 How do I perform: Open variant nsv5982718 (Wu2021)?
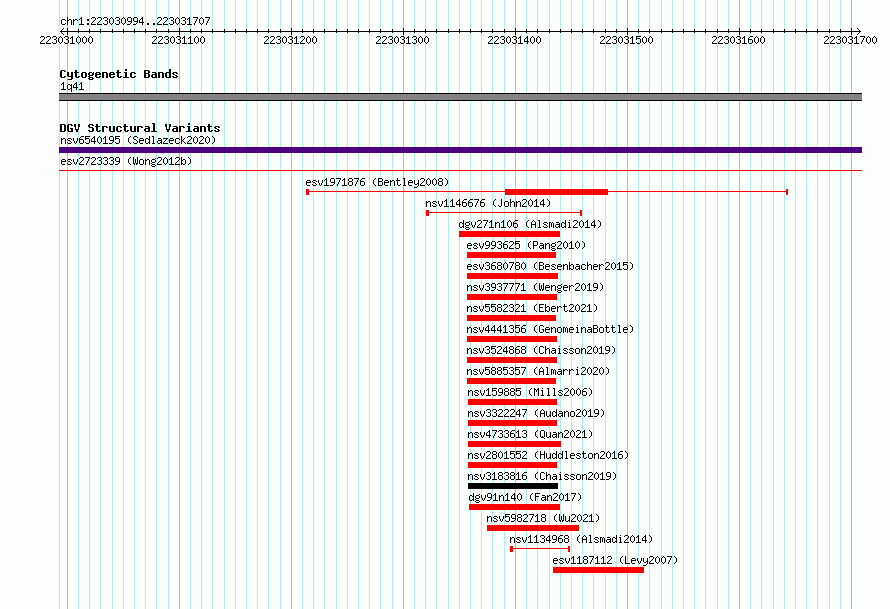pyautogui.click(x=543, y=518)
